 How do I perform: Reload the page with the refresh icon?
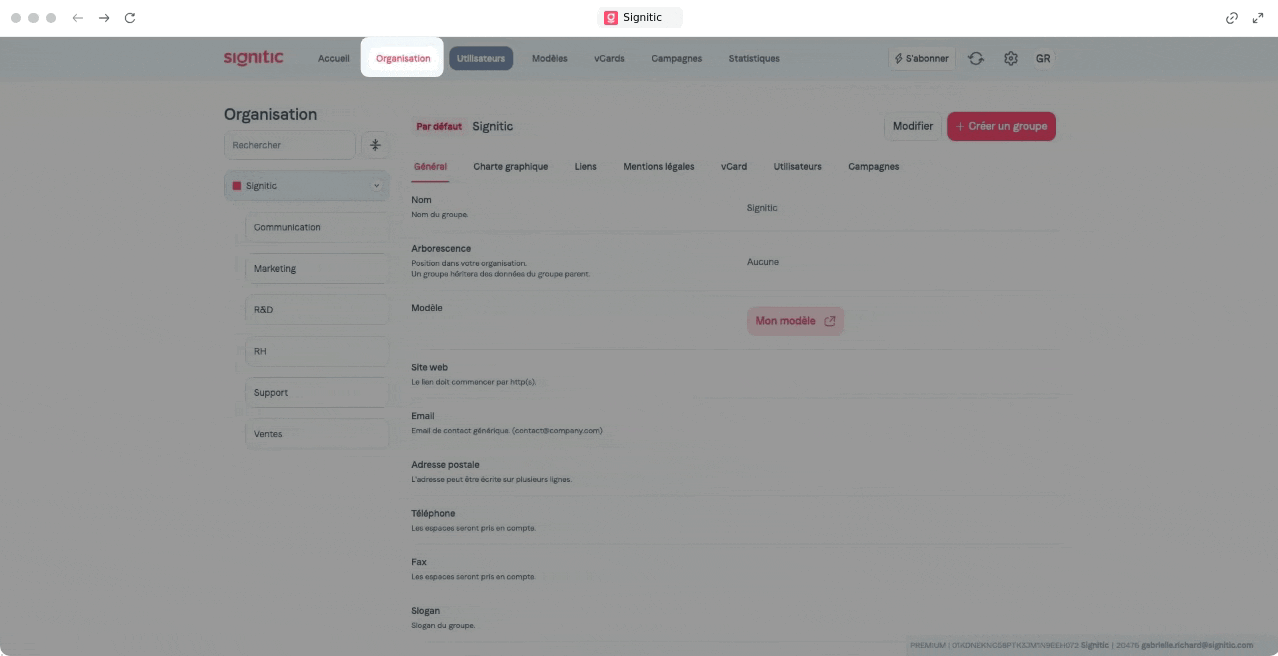click(130, 18)
